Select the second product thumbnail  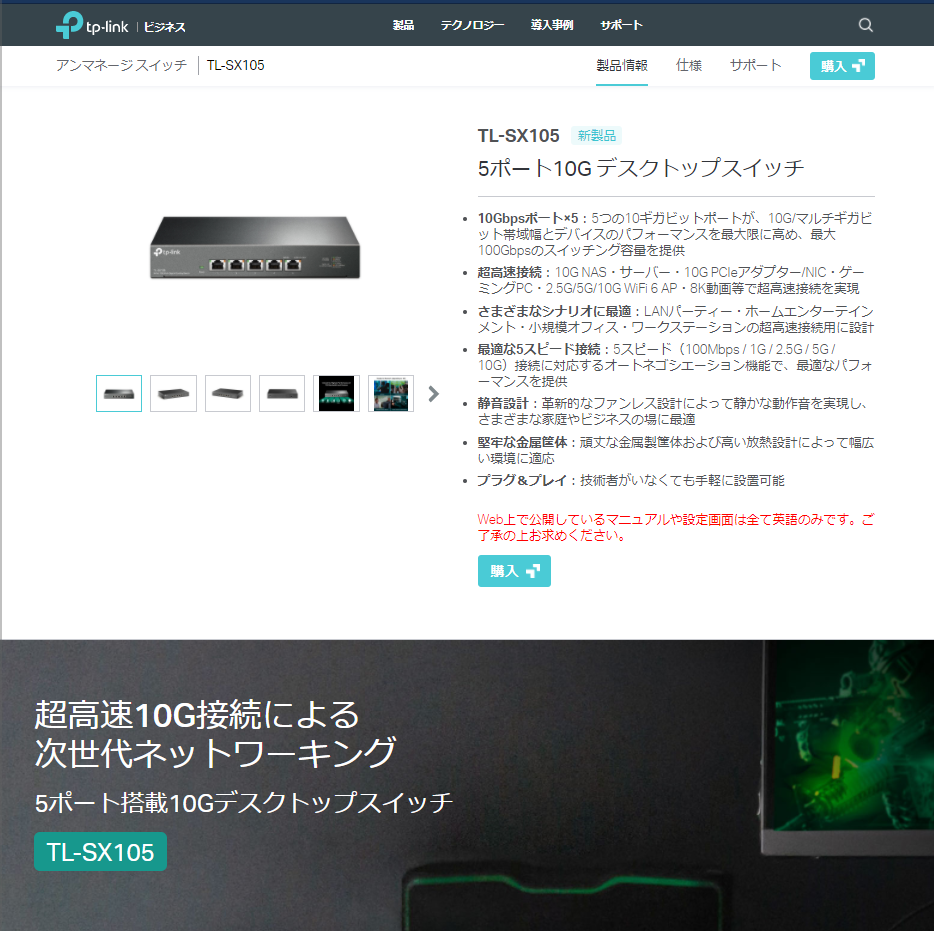point(173,393)
